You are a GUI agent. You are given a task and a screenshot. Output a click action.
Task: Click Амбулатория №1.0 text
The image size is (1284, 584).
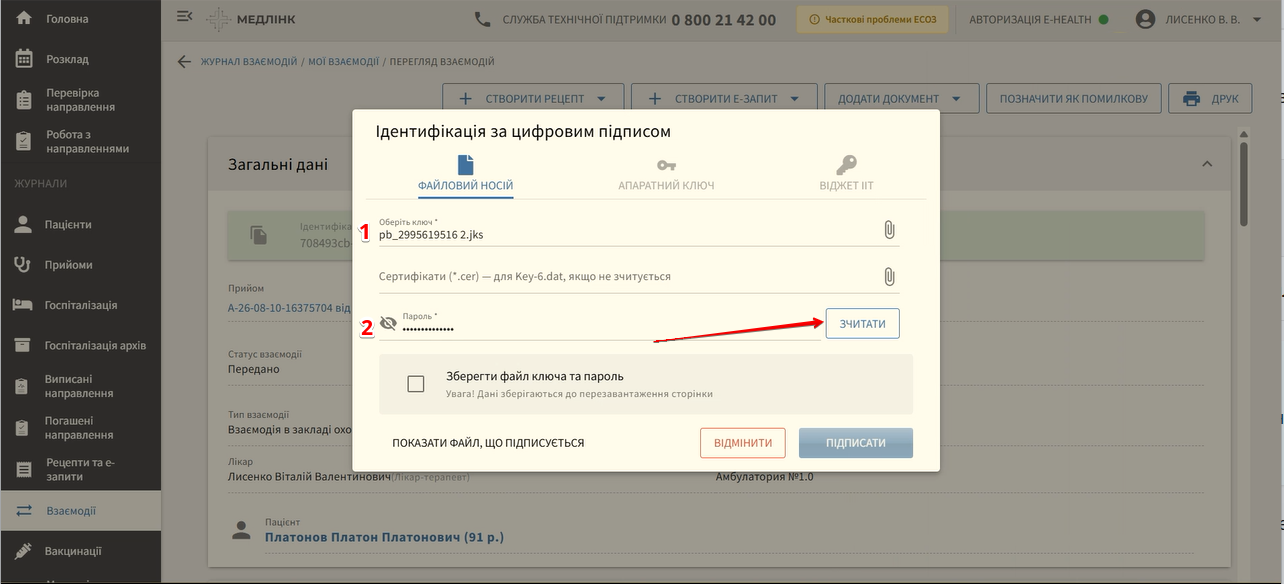pos(765,477)
